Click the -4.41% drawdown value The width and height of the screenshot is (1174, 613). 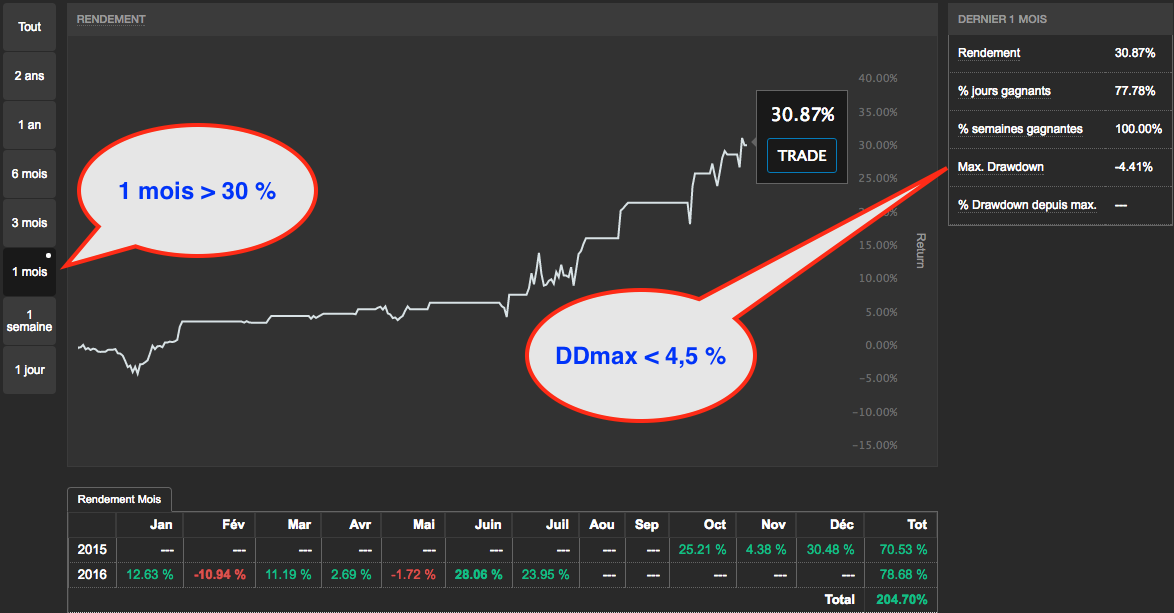pyautogui.click(x=1134, y=167)
